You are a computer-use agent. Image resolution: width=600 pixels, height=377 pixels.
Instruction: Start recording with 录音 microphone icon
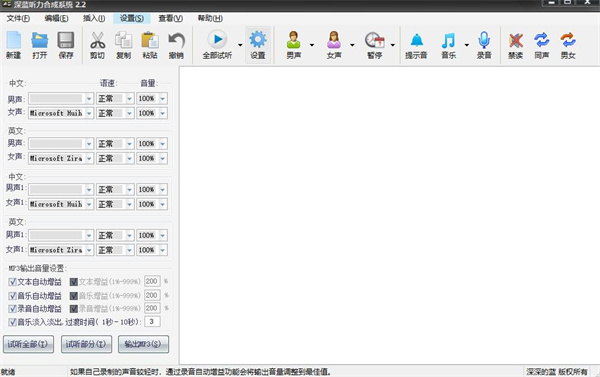pos(484,45)
